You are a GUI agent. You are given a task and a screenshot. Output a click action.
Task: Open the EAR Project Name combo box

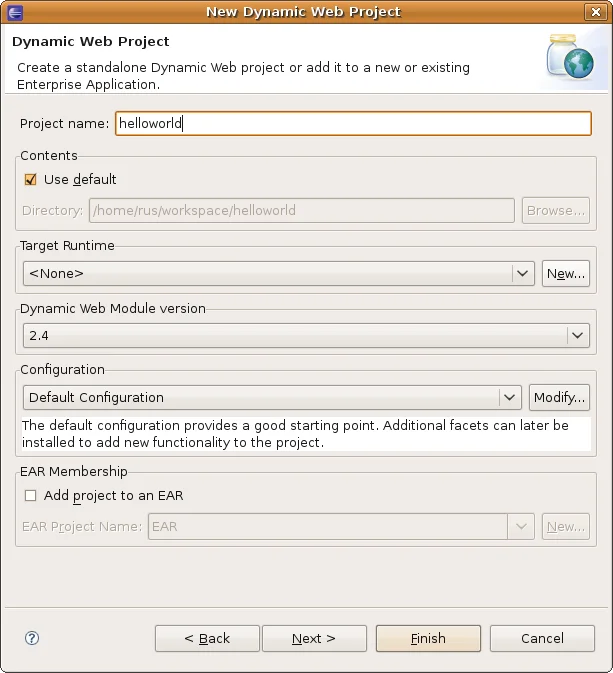(520, 527)
